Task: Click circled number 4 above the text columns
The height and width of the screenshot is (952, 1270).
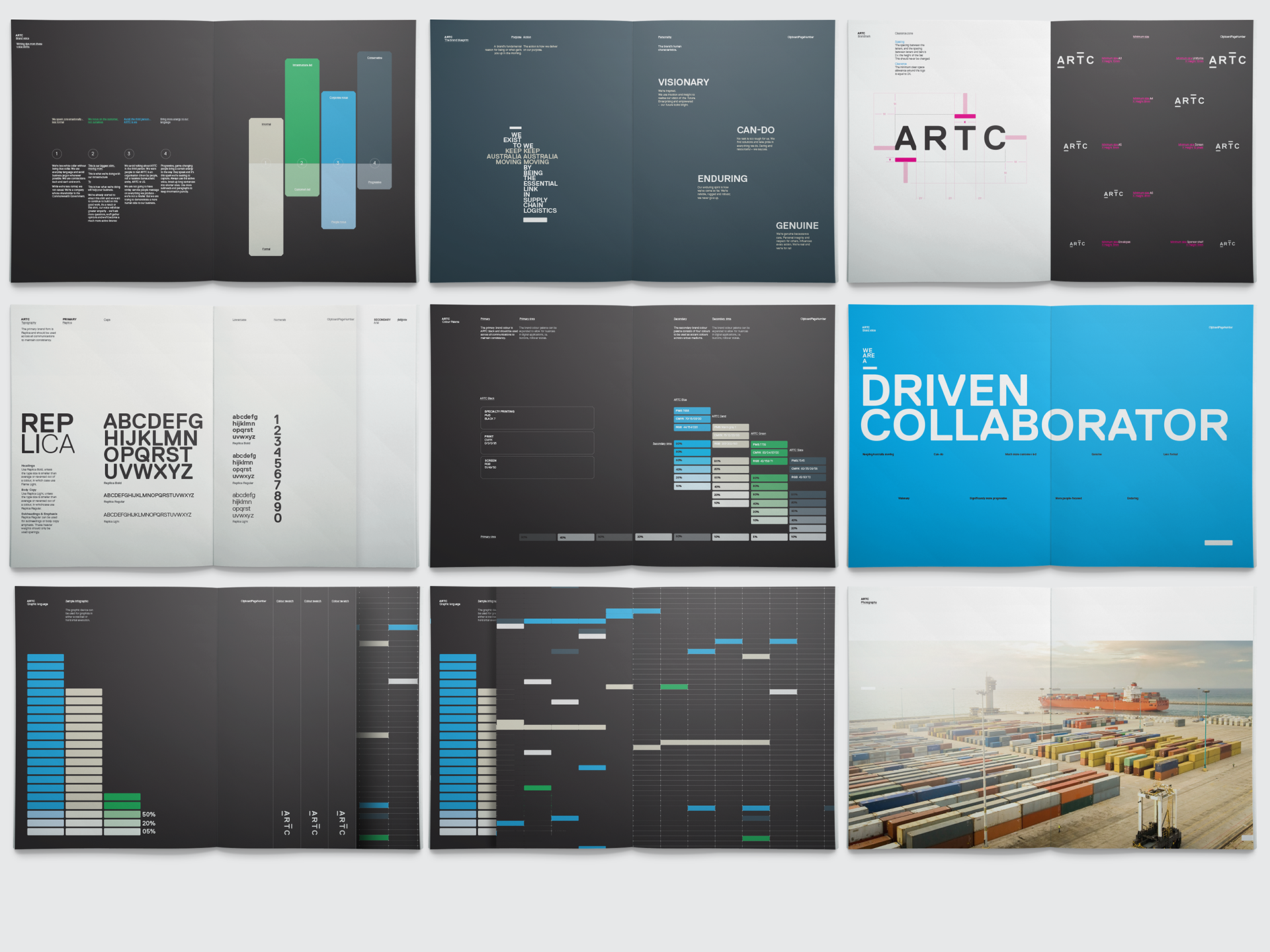Action: click(165, 153)
